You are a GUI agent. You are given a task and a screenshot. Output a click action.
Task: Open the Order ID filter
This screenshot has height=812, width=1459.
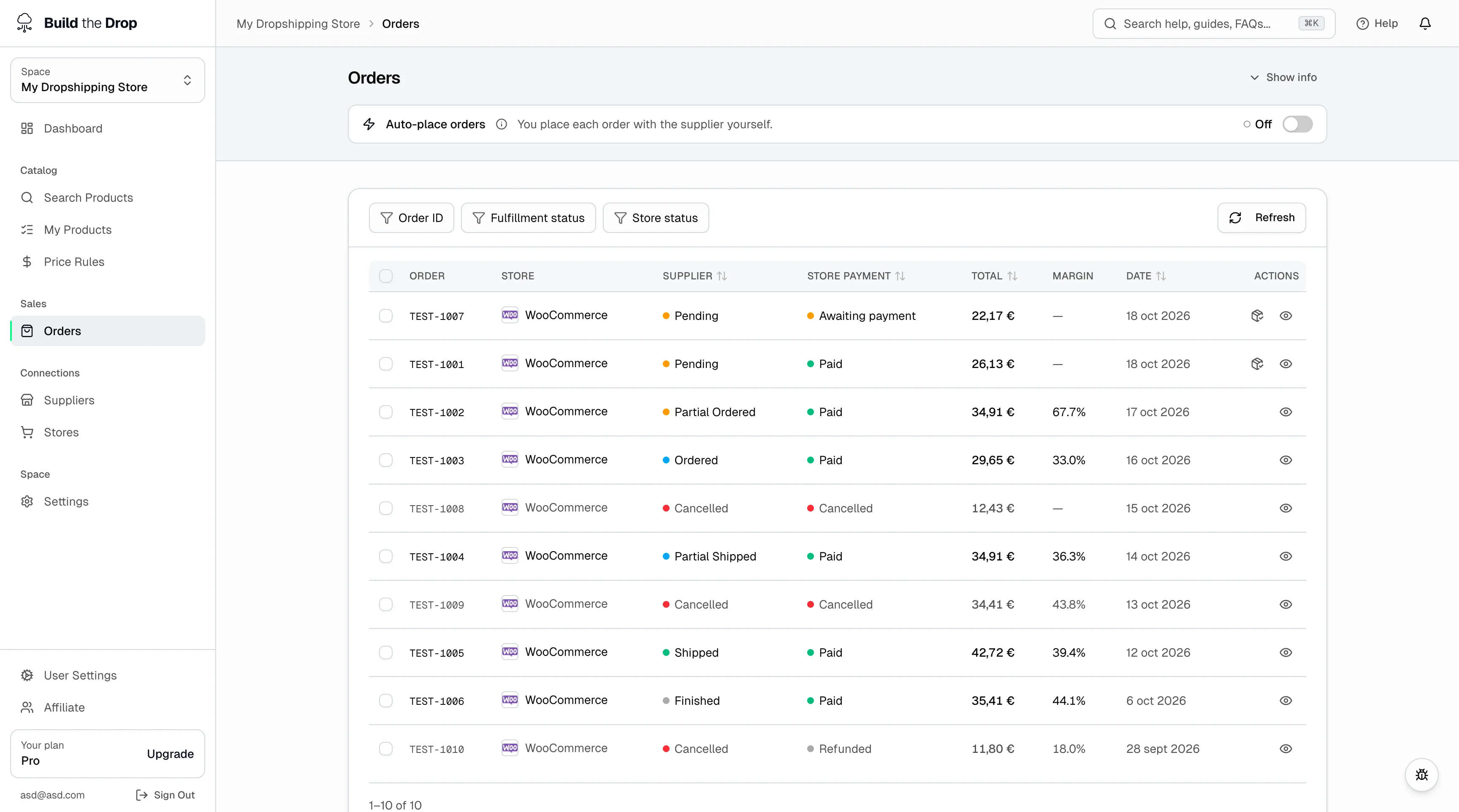[x=411, y=217]
